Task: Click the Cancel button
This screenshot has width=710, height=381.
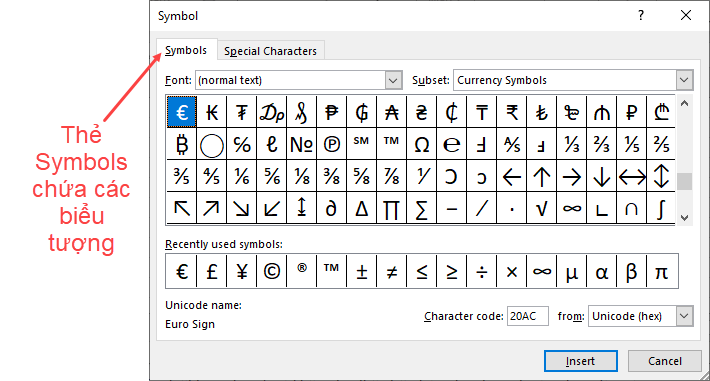Action: [x=665, y=361]
